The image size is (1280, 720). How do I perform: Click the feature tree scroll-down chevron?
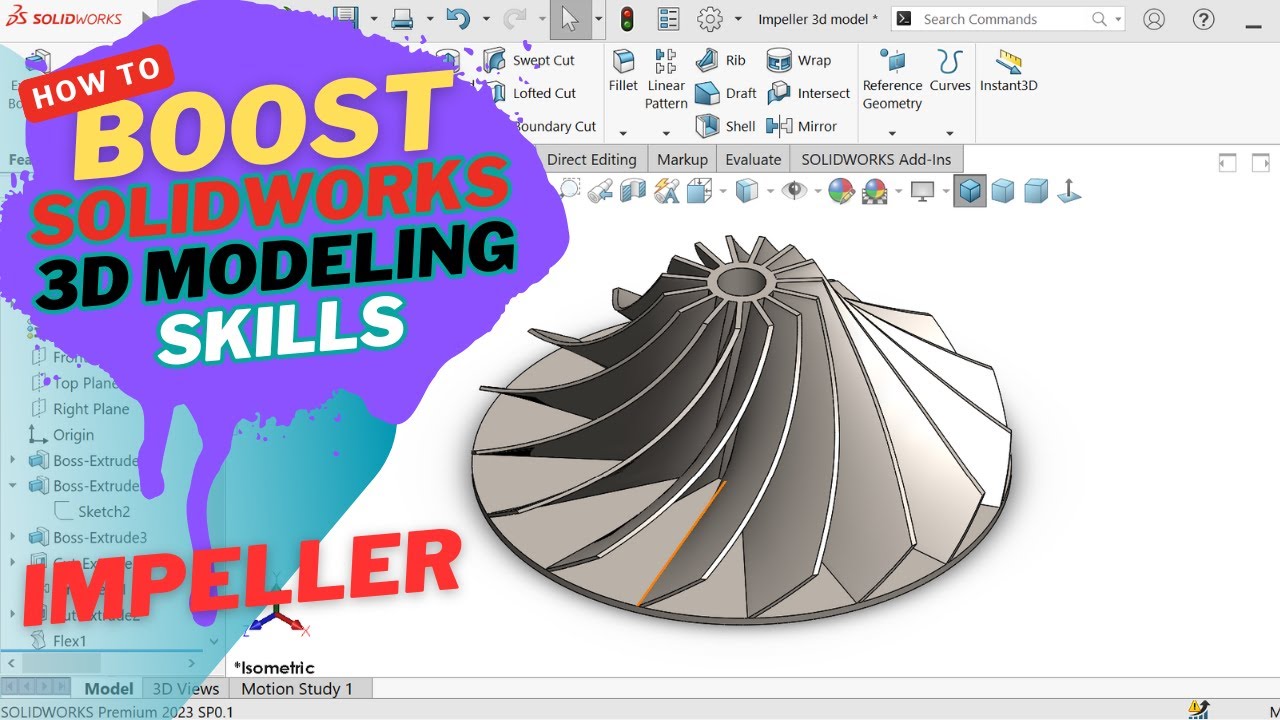(x=214, y=641)
